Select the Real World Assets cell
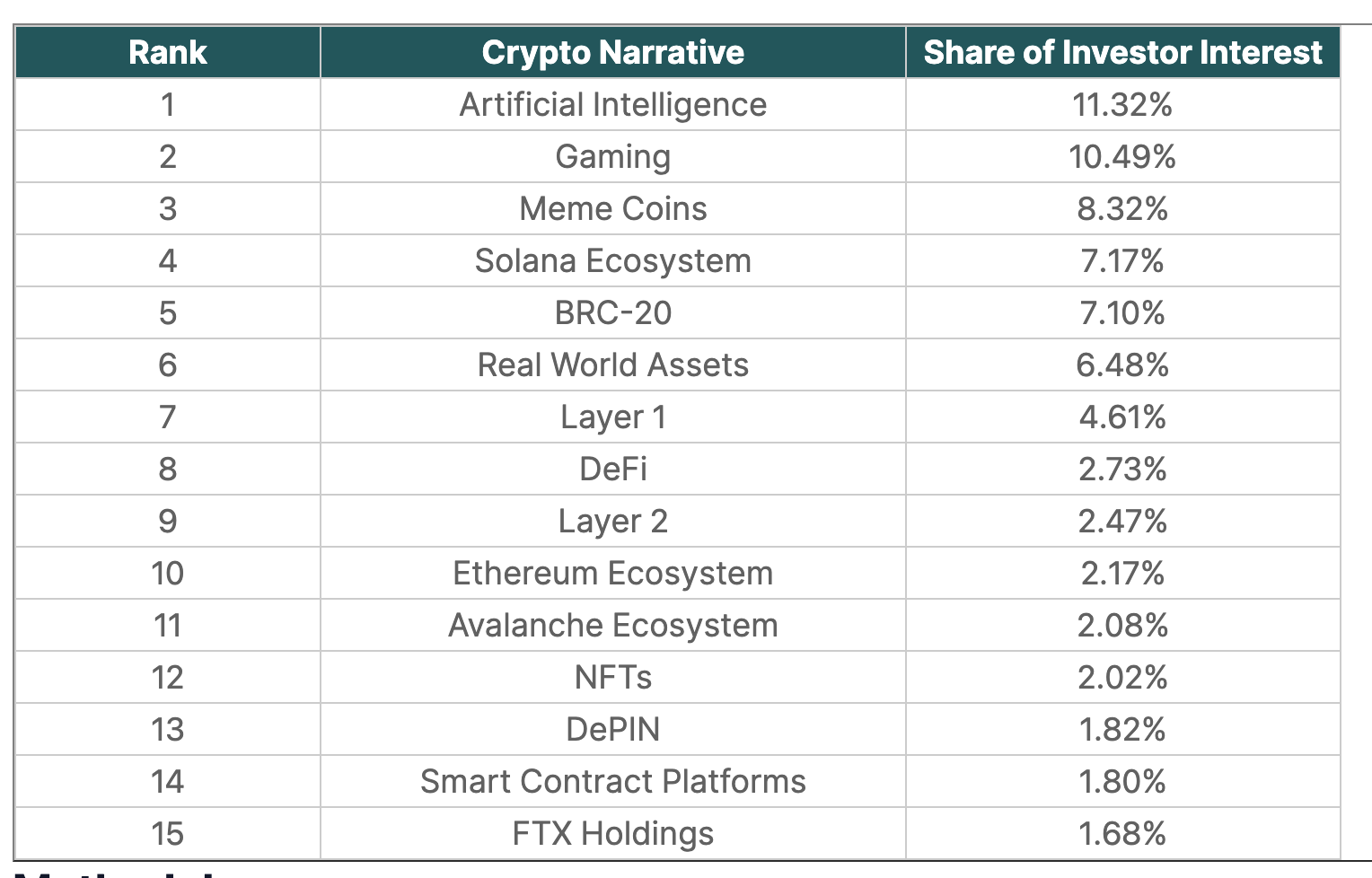This screenshot has height=878, width=1372. point(612,365)
